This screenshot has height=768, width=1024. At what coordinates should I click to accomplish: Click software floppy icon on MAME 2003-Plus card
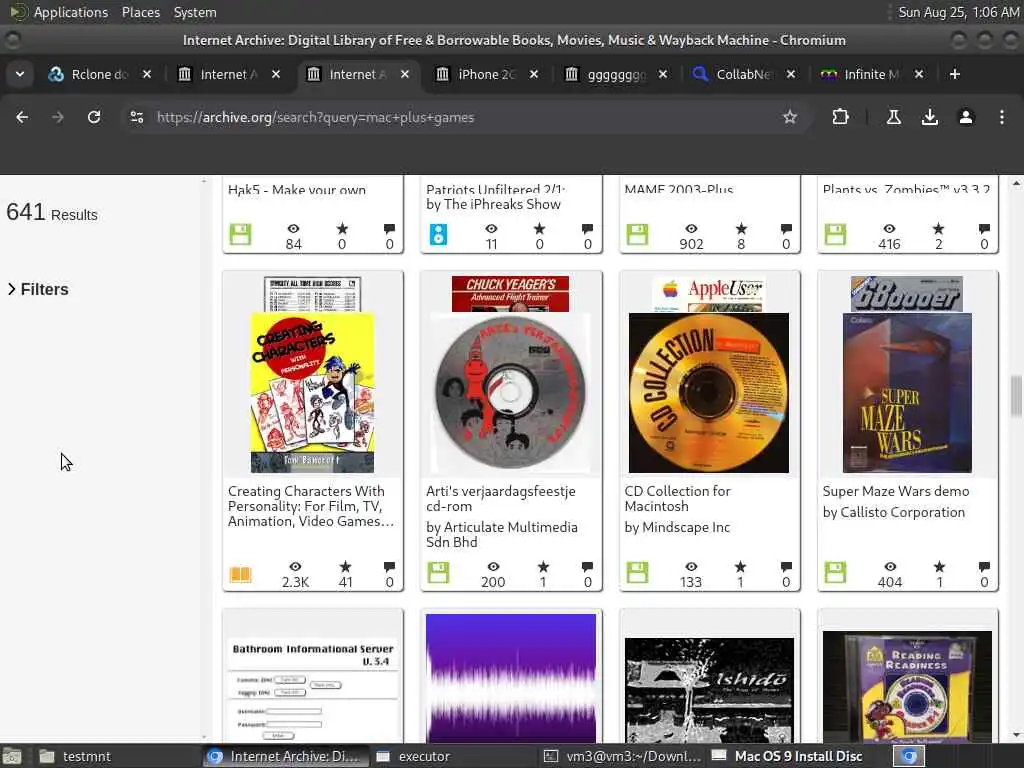(x=637, y=234)
